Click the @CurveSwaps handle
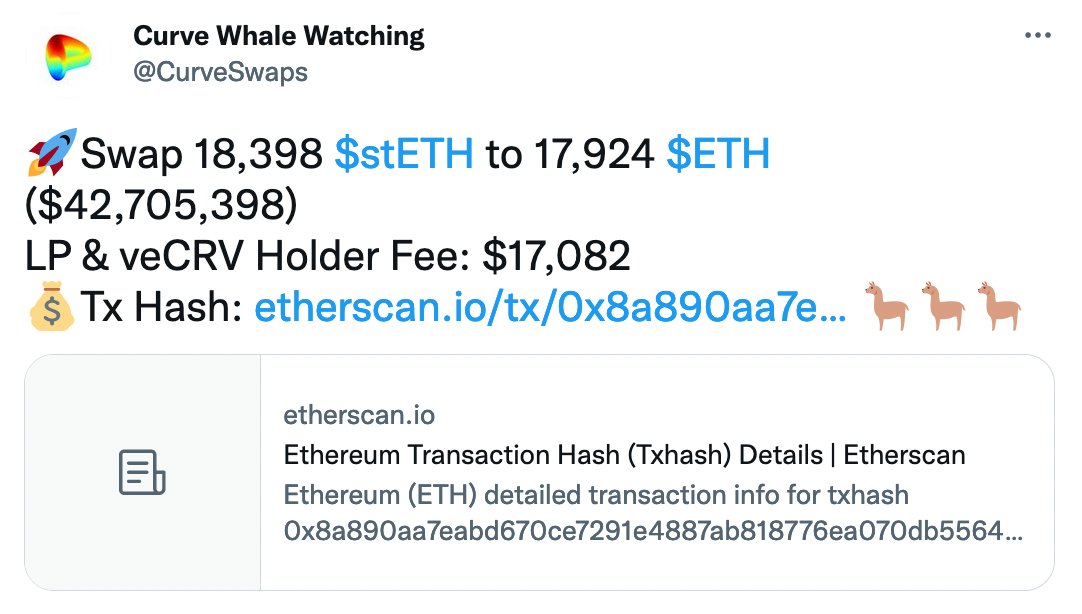This screenshot has height=614, width=1082. [x=220, y=72]
